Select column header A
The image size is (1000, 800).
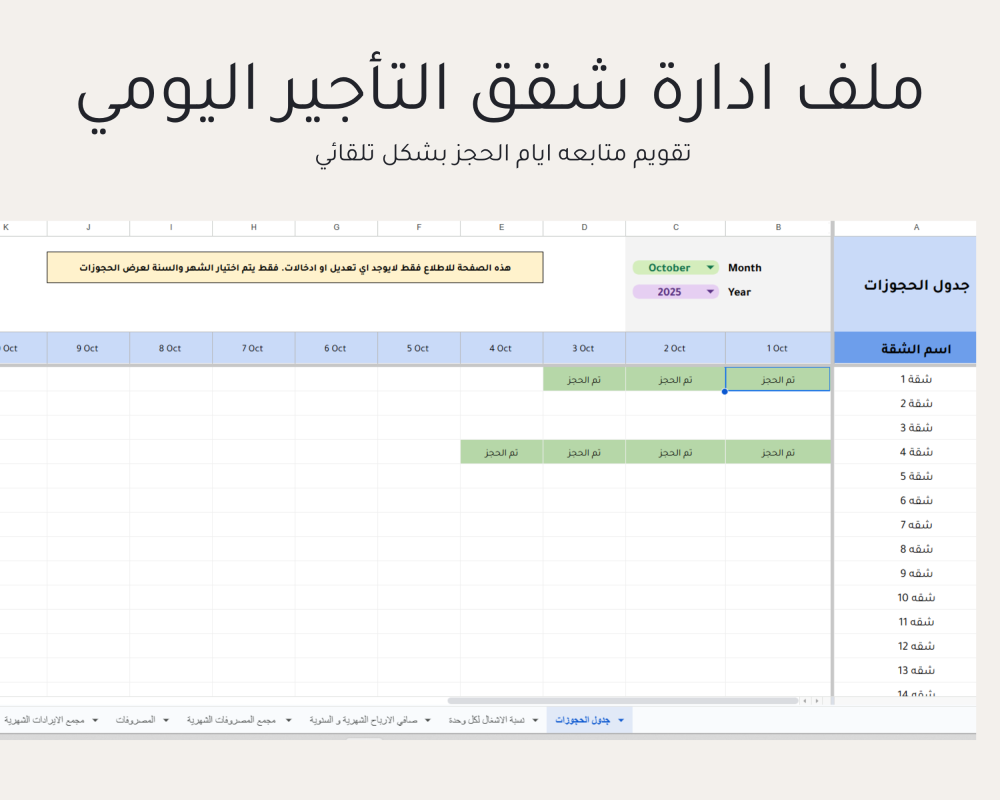pyautogui.click(x=916, y=228)
